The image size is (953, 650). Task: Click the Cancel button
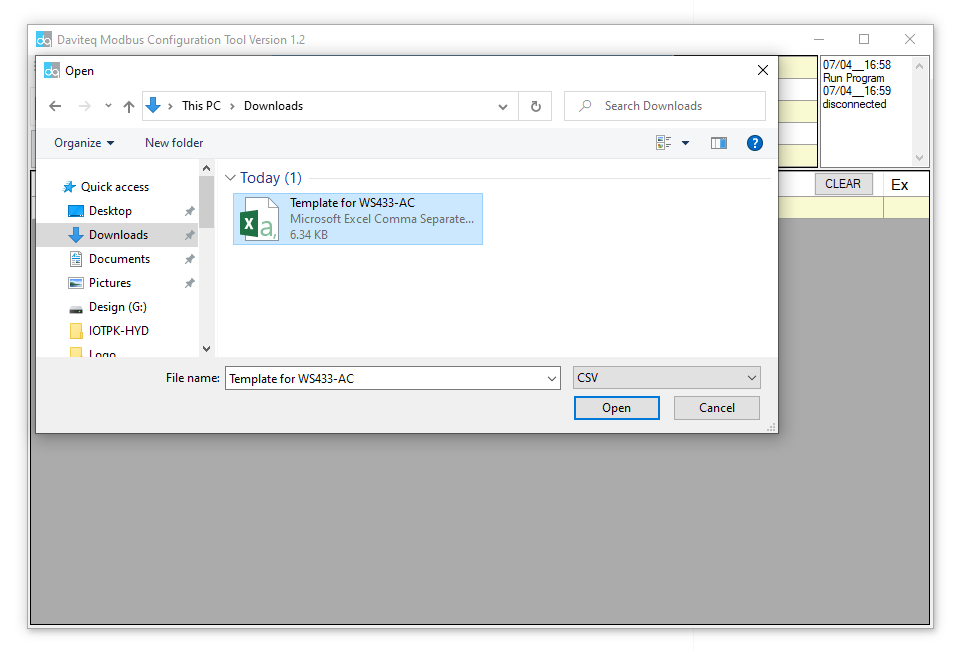point(717,408)
